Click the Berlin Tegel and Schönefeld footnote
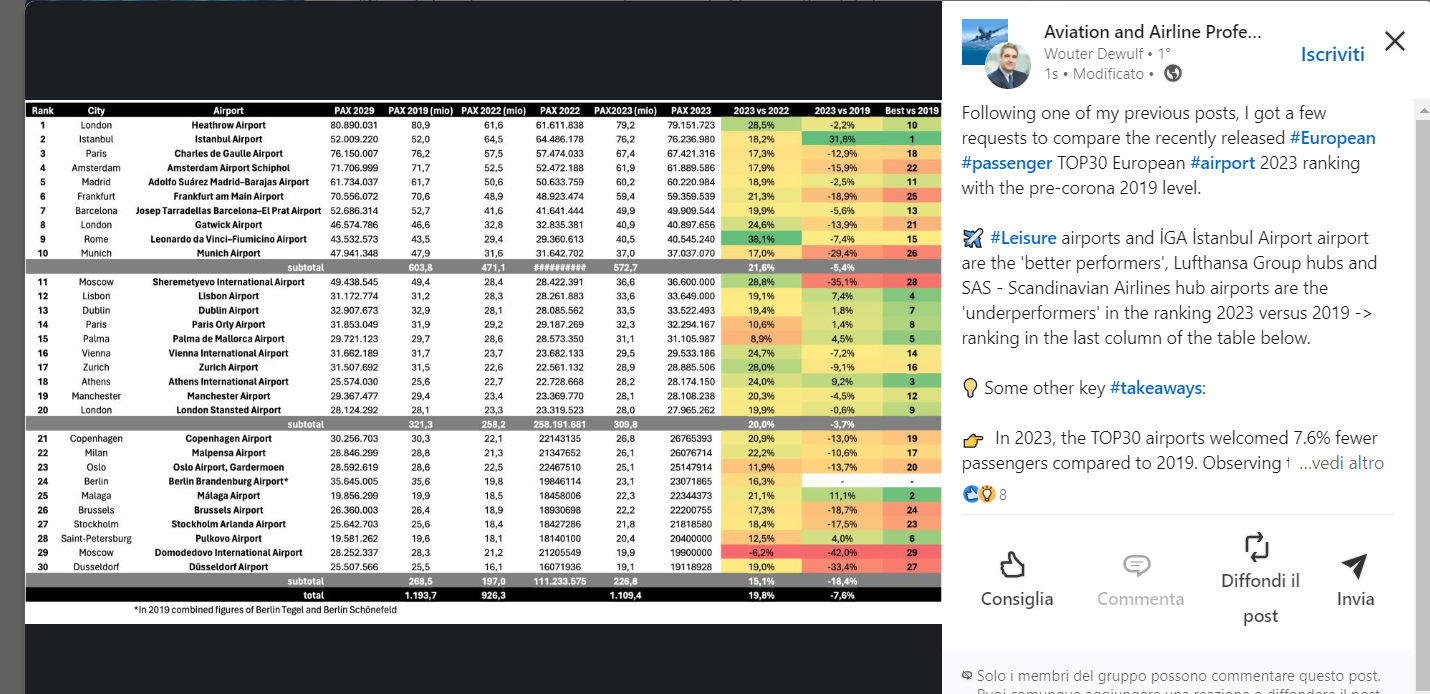 265,609
